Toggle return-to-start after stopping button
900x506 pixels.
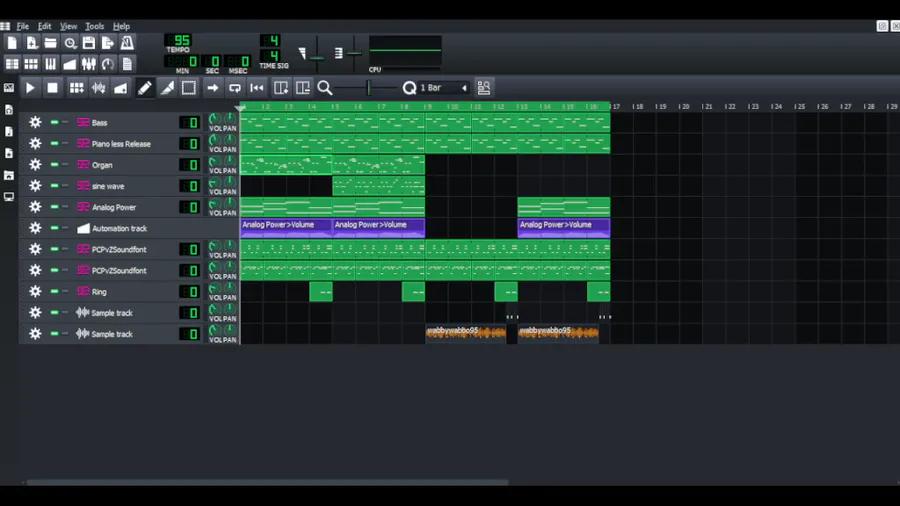pos(257,88)
